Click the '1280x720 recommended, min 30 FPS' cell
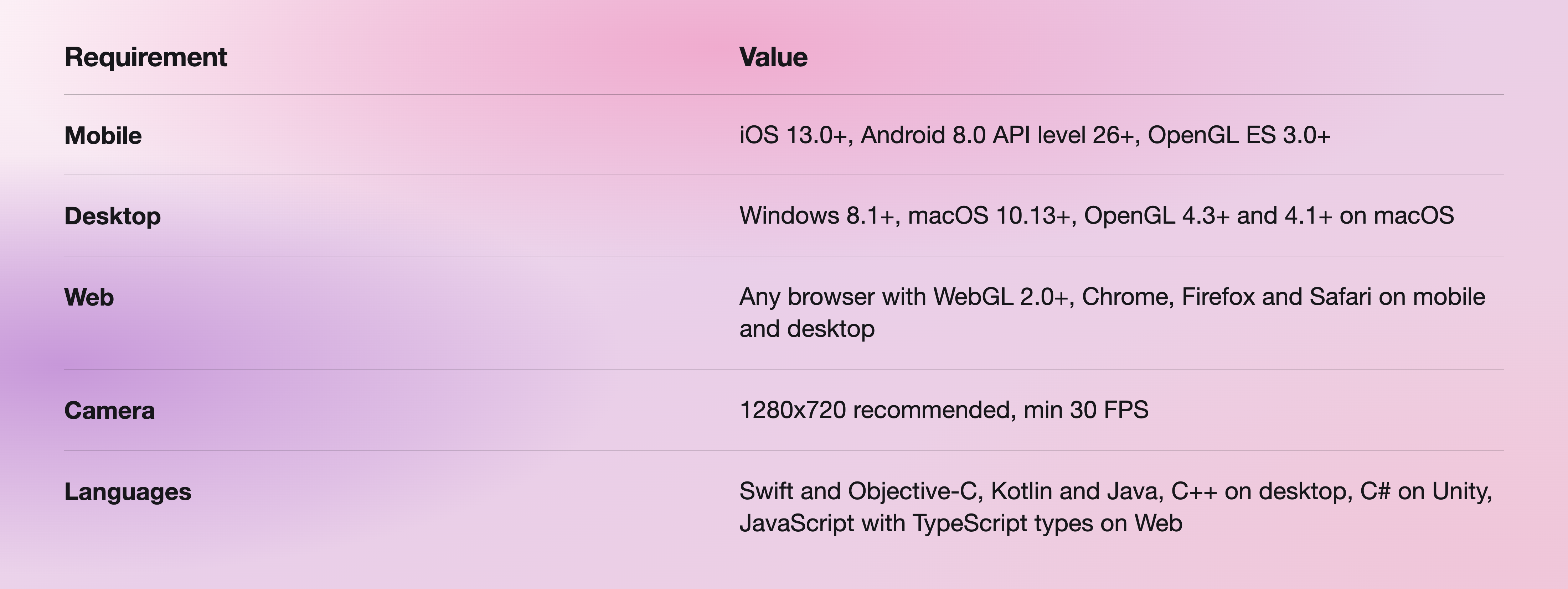Viewport: 1568px width, 589px height. pyautogui.click(x=944, y=410)
